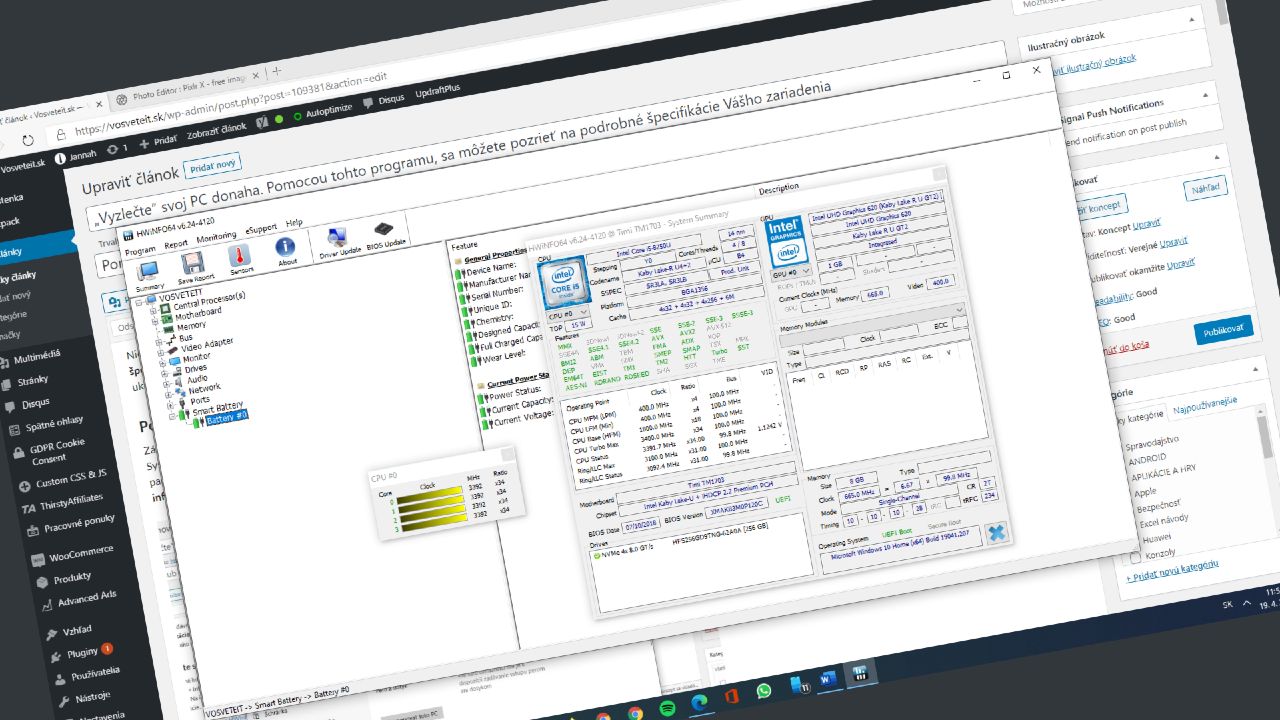Viewport: 1280px width, 720px height.
Task: Open the HWiNFO Monitoring menu
Action: coord(216,236)
